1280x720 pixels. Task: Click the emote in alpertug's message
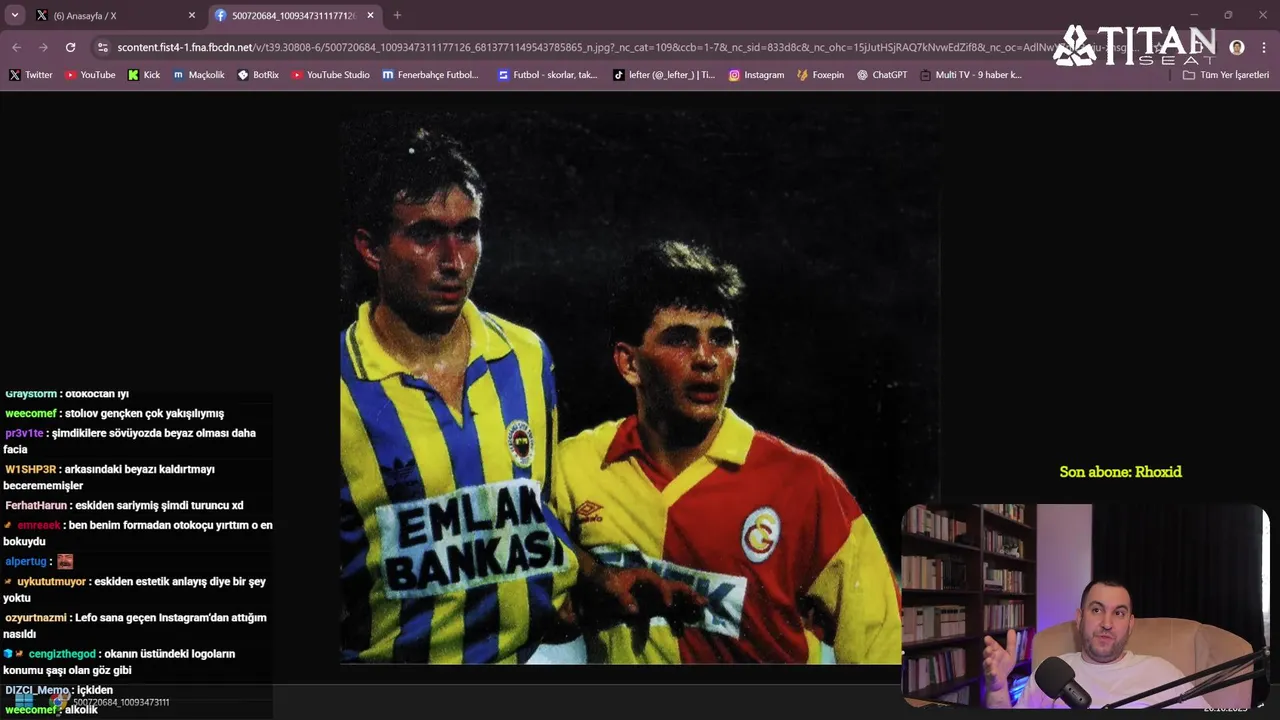click(65, 561)
